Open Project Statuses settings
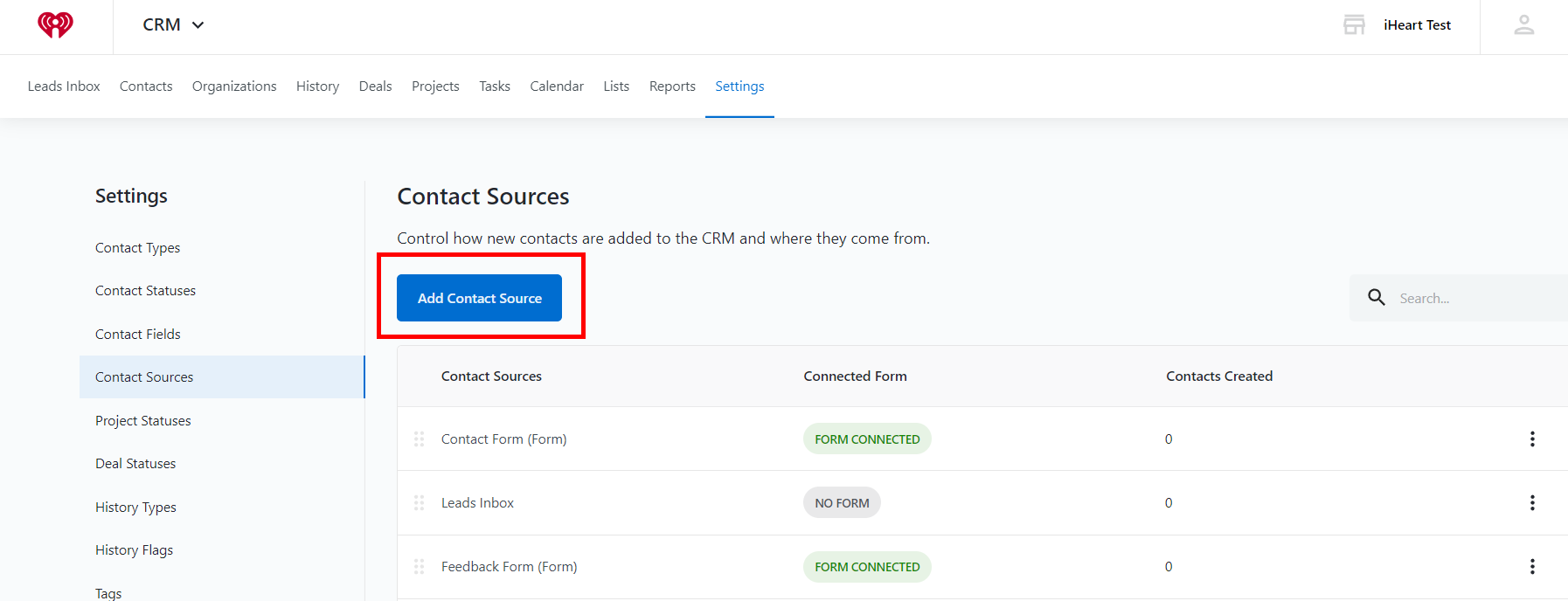Viewport: 1568px width, 601px height. [143, 421]
